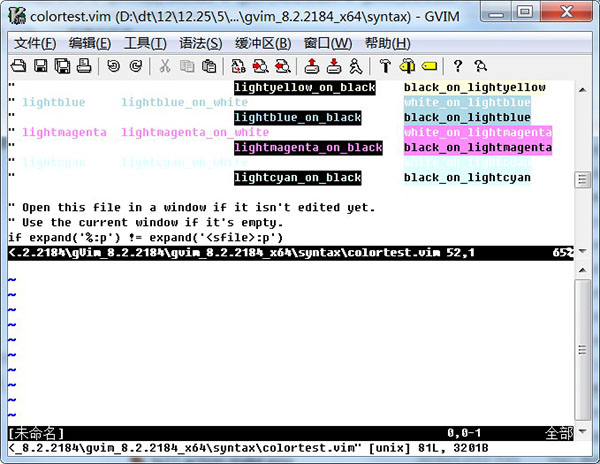
Task: Cut selection with scissors icon
Action: click(x=165, y=66)
